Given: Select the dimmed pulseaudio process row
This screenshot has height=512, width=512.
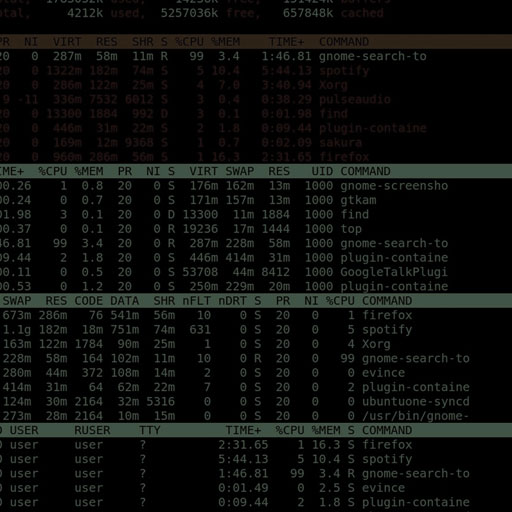Looking at the screenshot, I should click(256, 99).
